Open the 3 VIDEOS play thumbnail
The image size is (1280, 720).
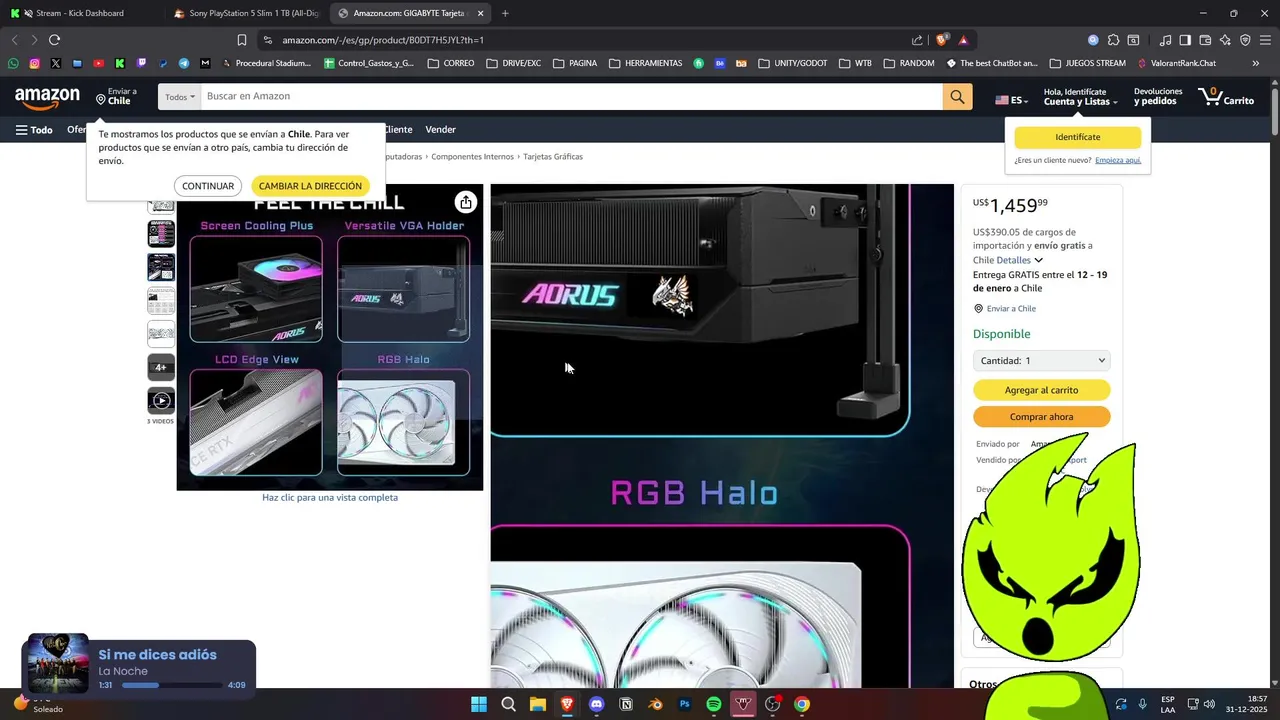(x=161, y=401)
